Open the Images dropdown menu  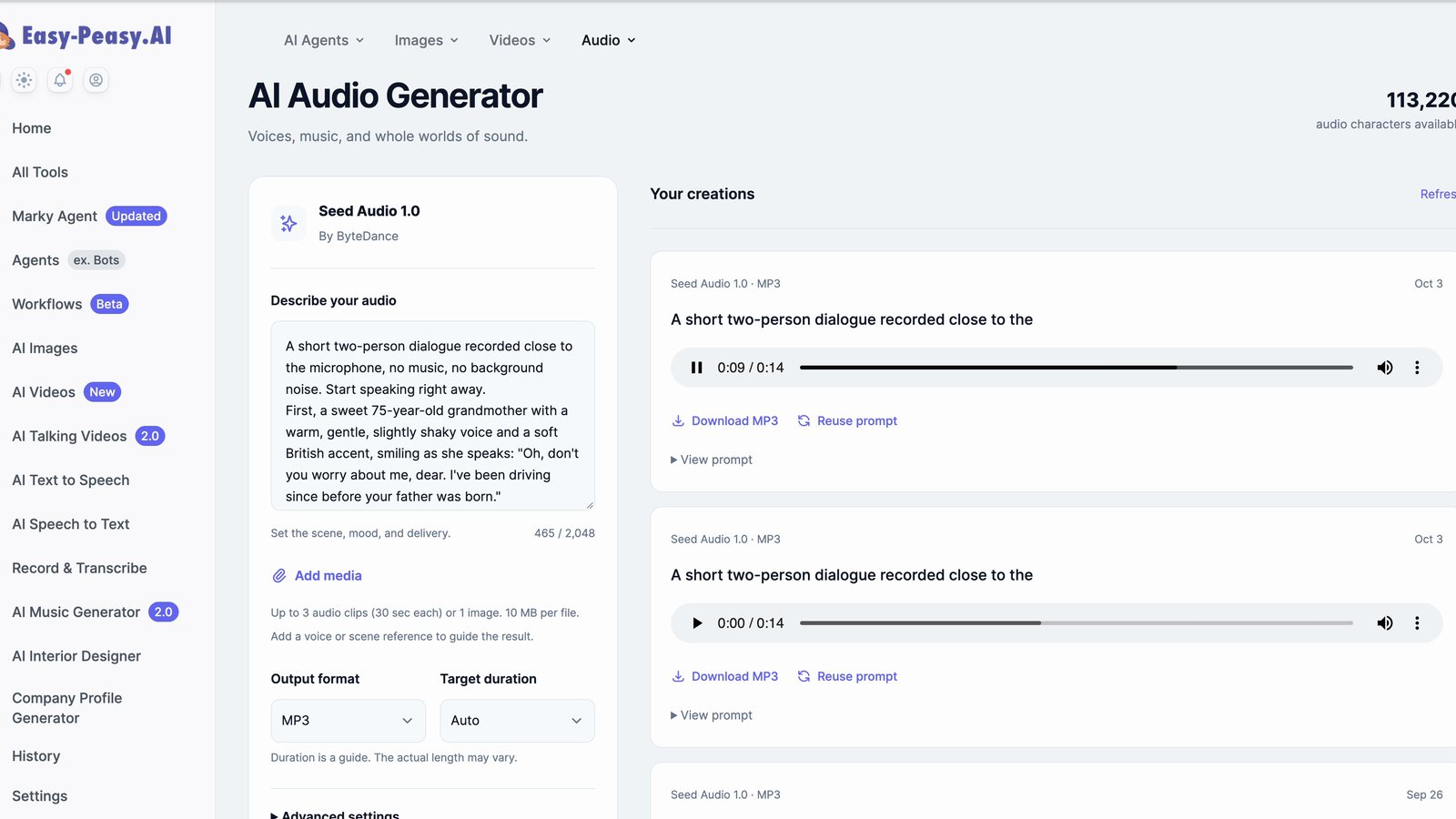pos(427,40)
